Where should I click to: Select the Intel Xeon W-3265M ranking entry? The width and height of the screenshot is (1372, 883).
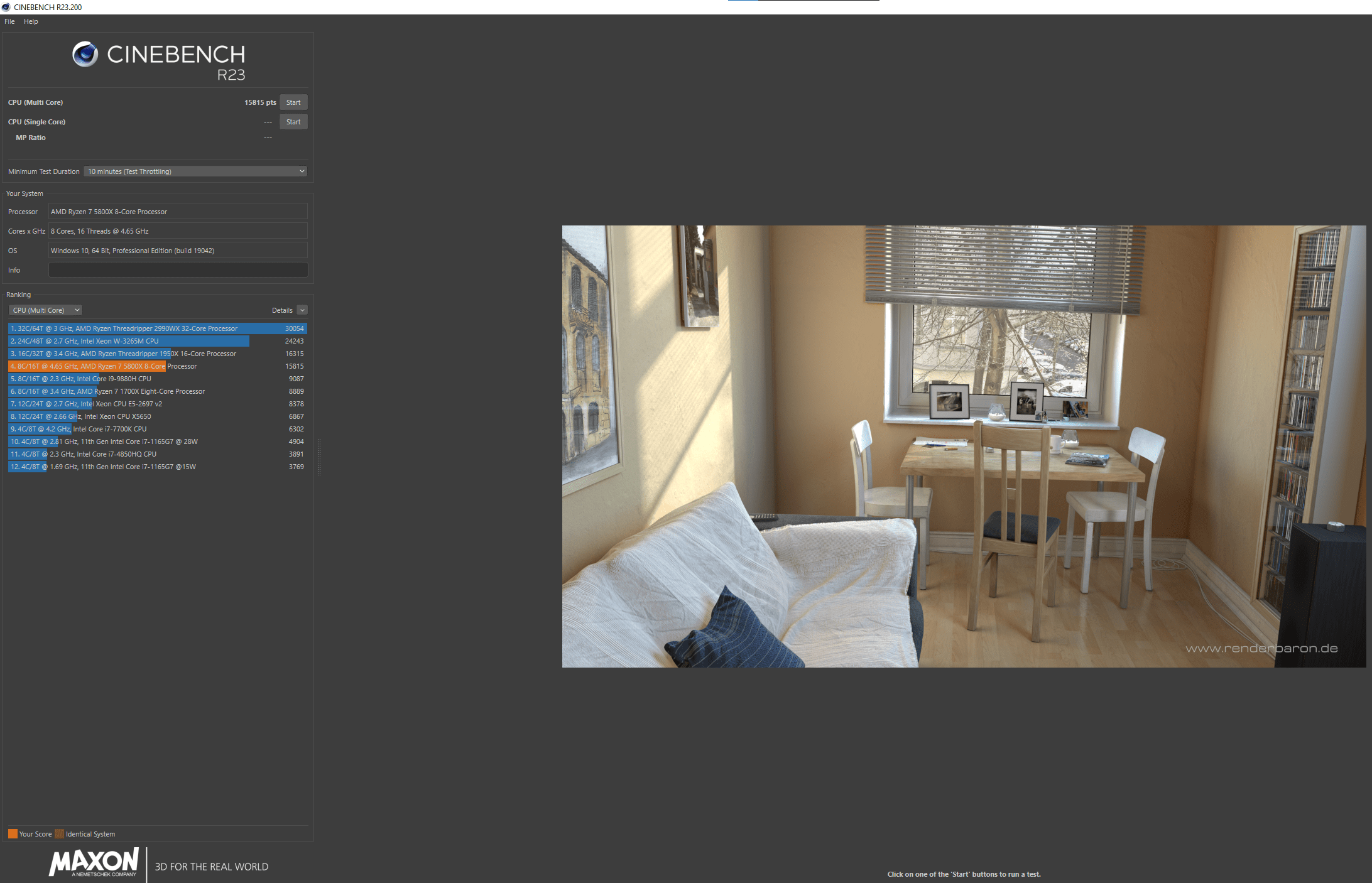tap(157, 341)
